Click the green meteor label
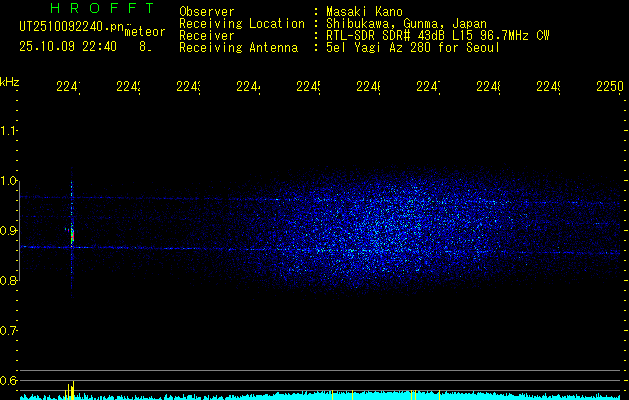Viewport: 629px width, 400px height. [144, 32]
